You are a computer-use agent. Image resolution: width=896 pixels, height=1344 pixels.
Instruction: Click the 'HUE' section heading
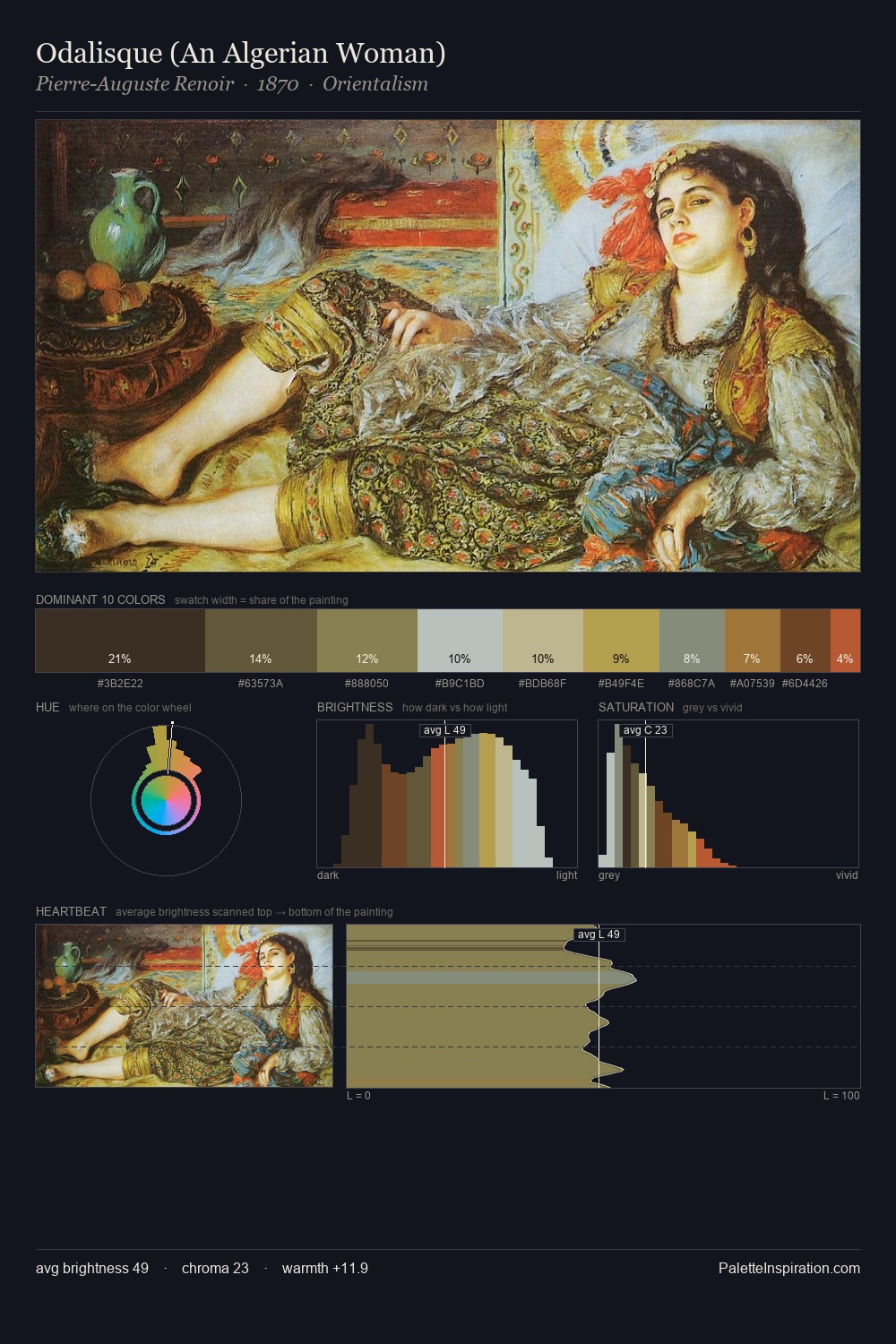[x=47, y=708]
